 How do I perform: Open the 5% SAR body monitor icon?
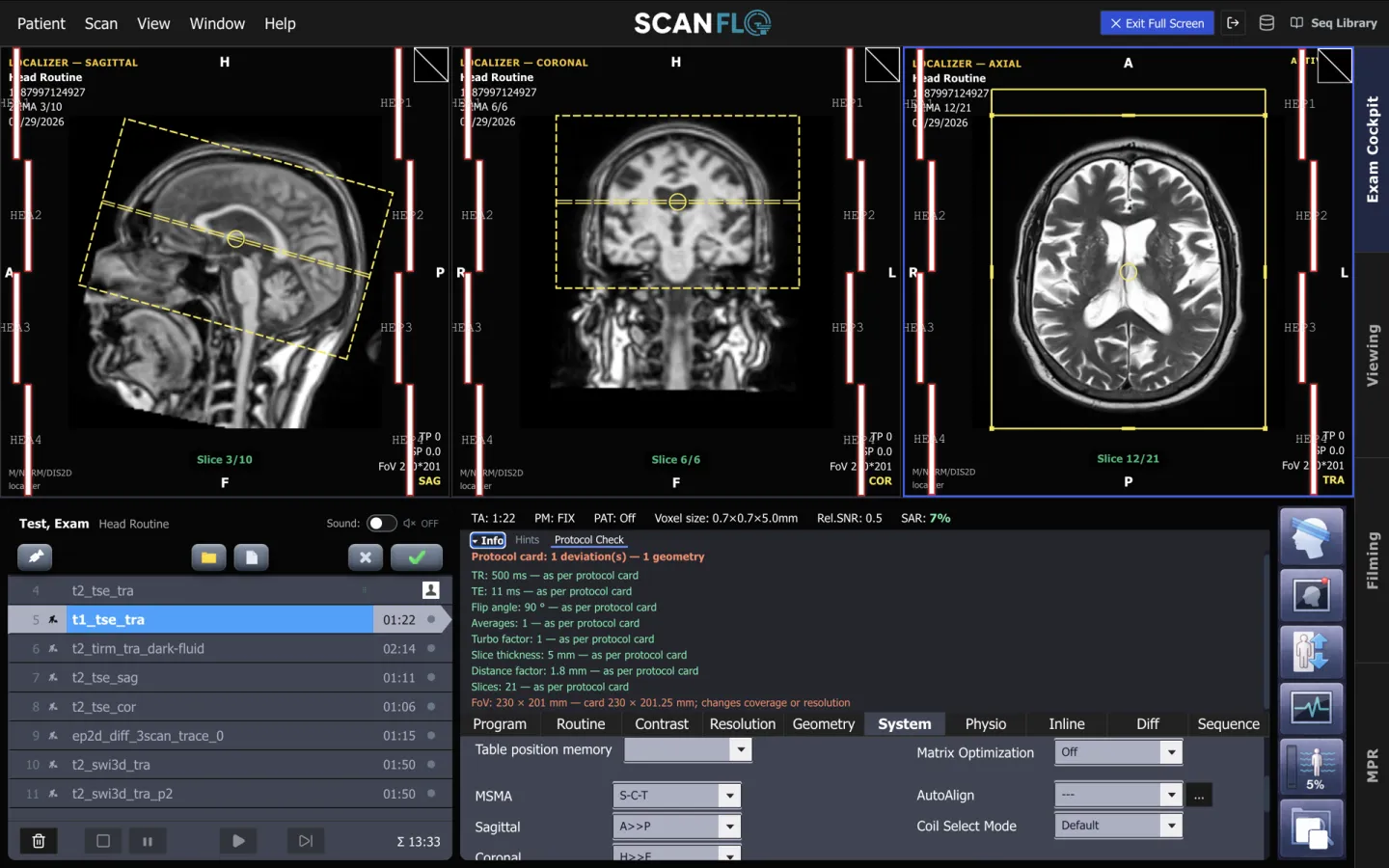pyautogui.click(x=1312, y=767)
